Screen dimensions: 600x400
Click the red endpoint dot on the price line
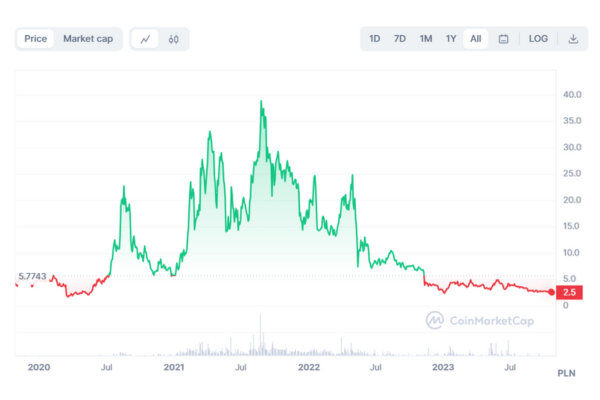click(x=551, y=292)
